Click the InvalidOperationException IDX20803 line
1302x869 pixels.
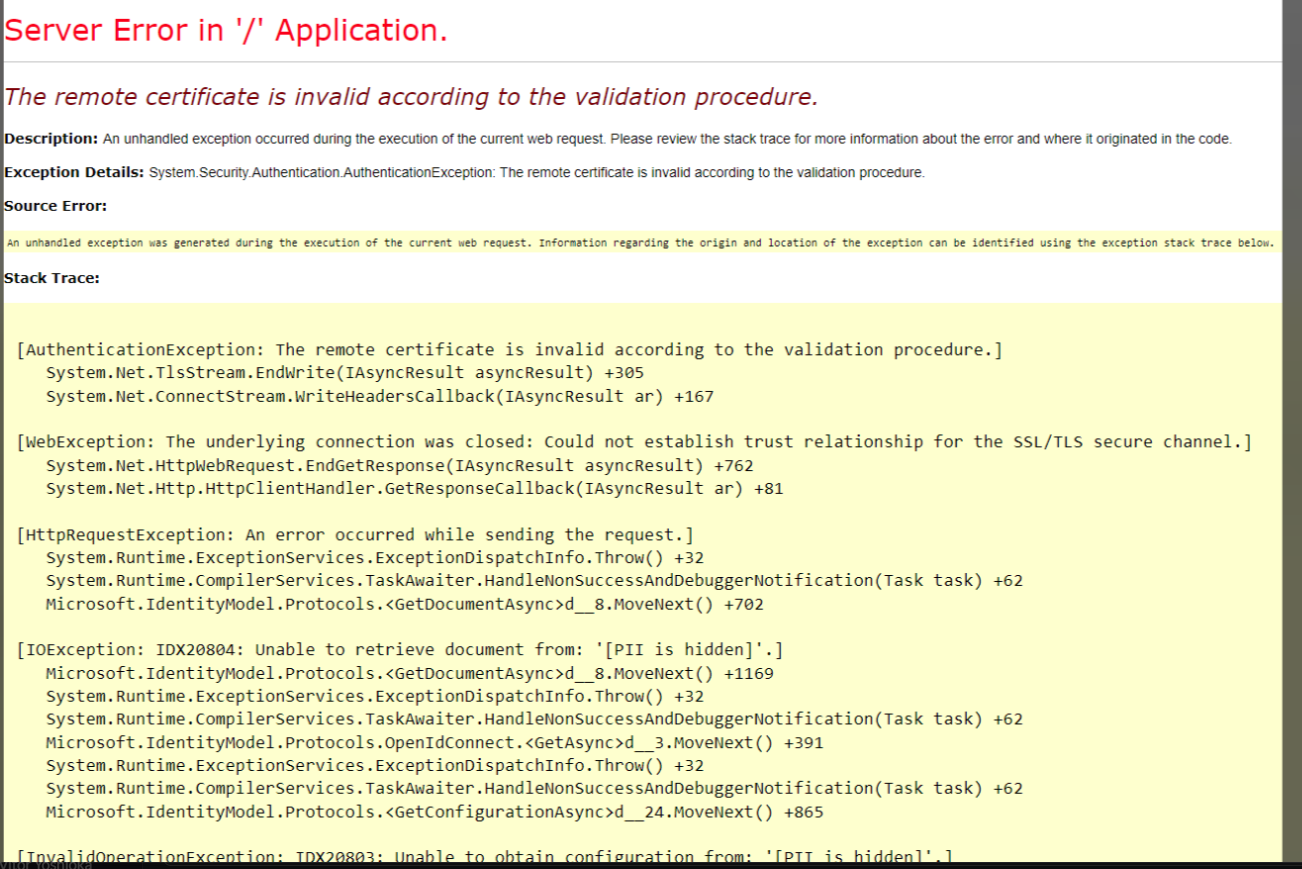point(485,857)
